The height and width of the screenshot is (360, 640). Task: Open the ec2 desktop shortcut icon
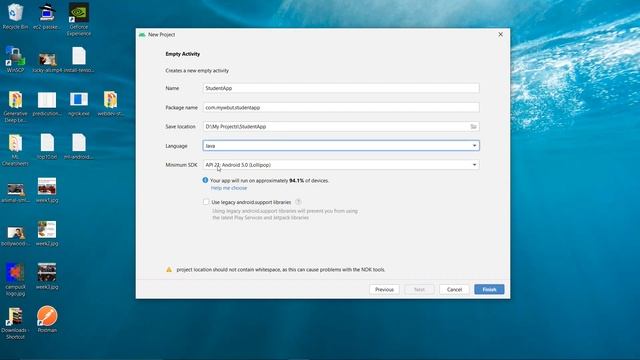point(47,13)
